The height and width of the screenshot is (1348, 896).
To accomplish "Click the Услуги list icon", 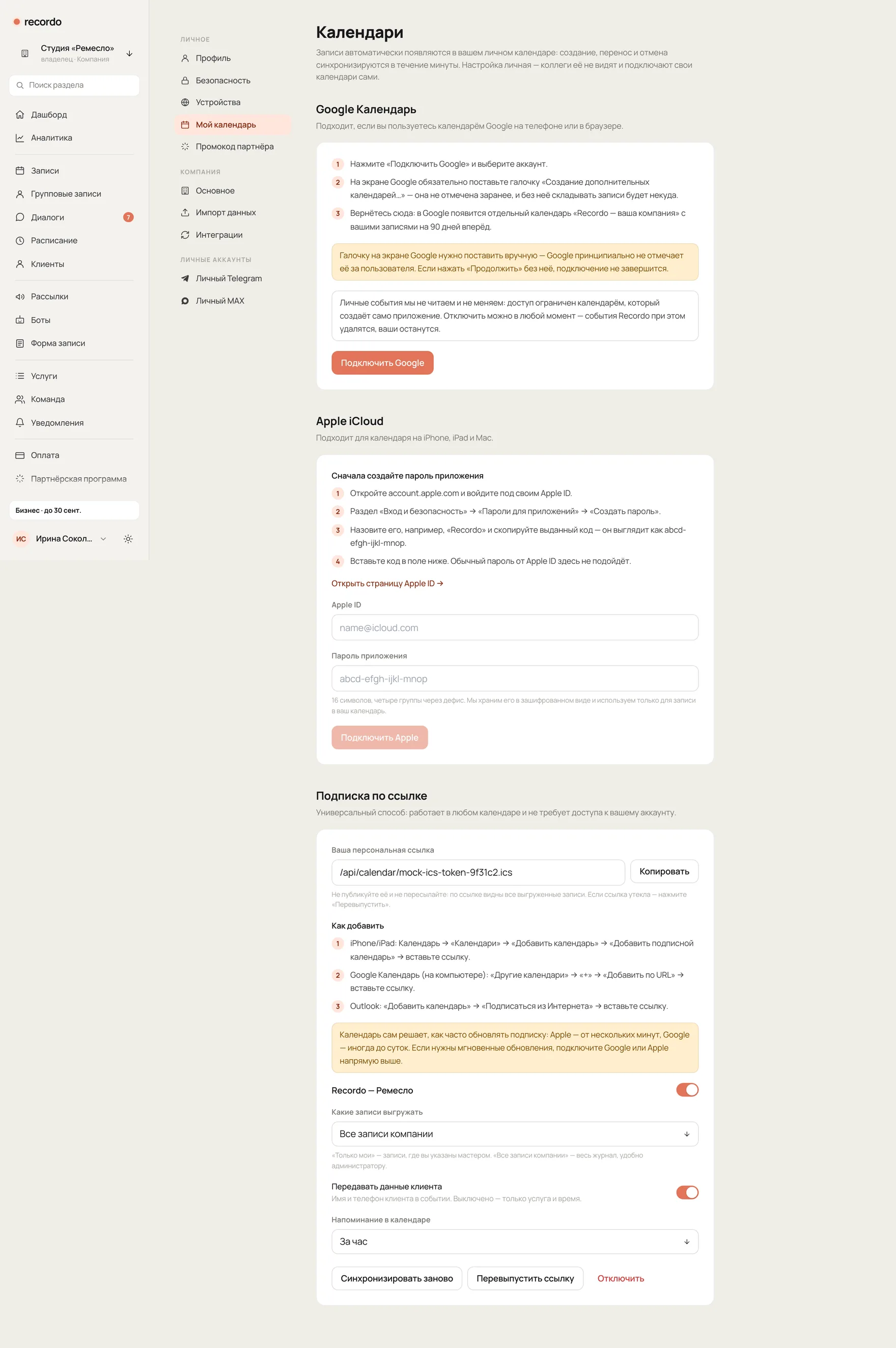I will (20, 376).
